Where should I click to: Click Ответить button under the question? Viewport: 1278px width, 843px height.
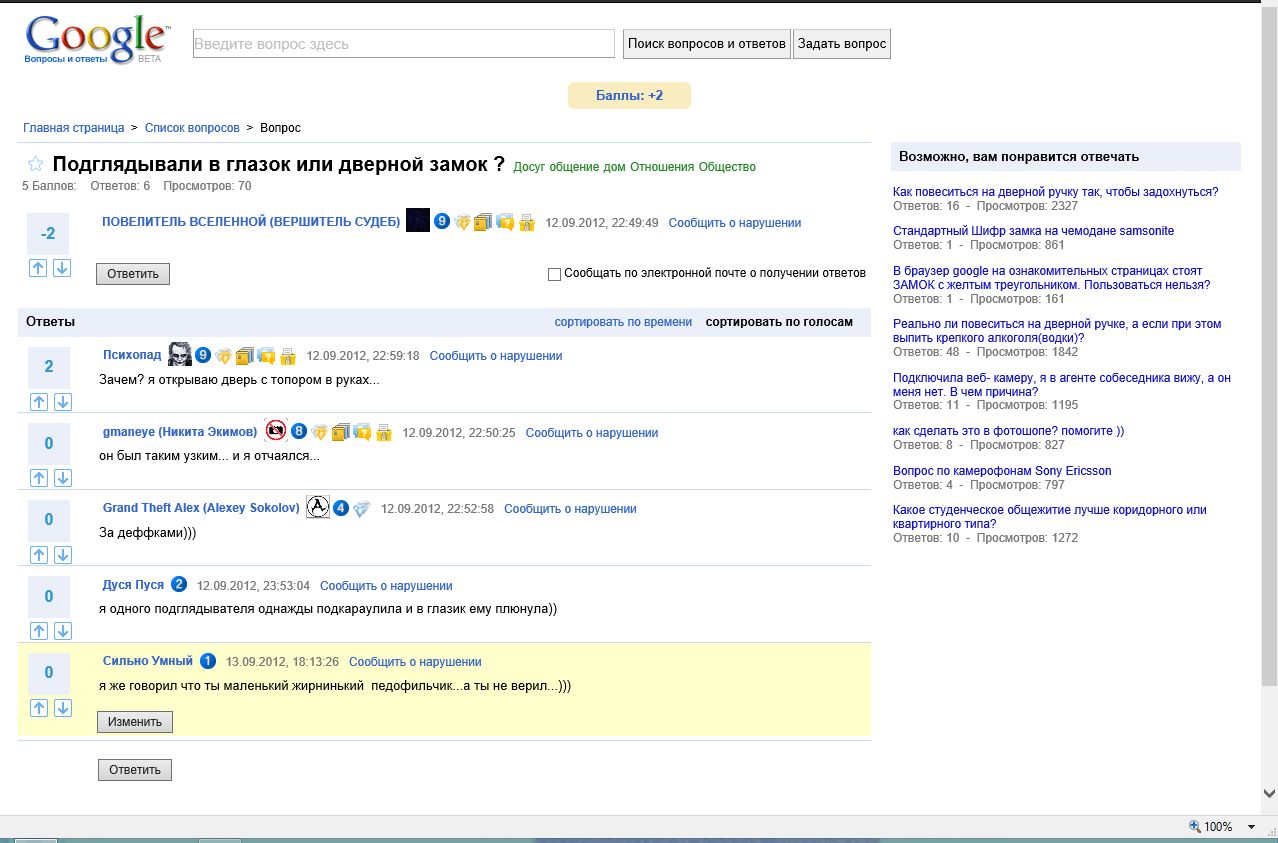click(133, 274)
